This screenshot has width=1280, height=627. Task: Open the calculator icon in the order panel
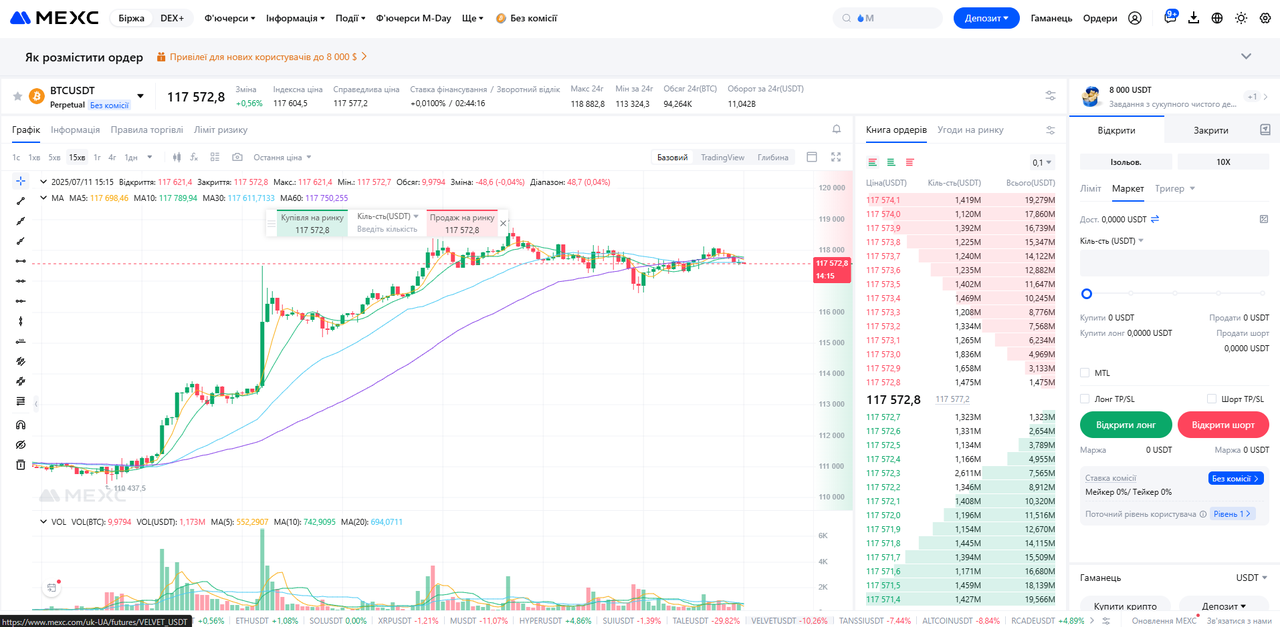[1264, 219]
